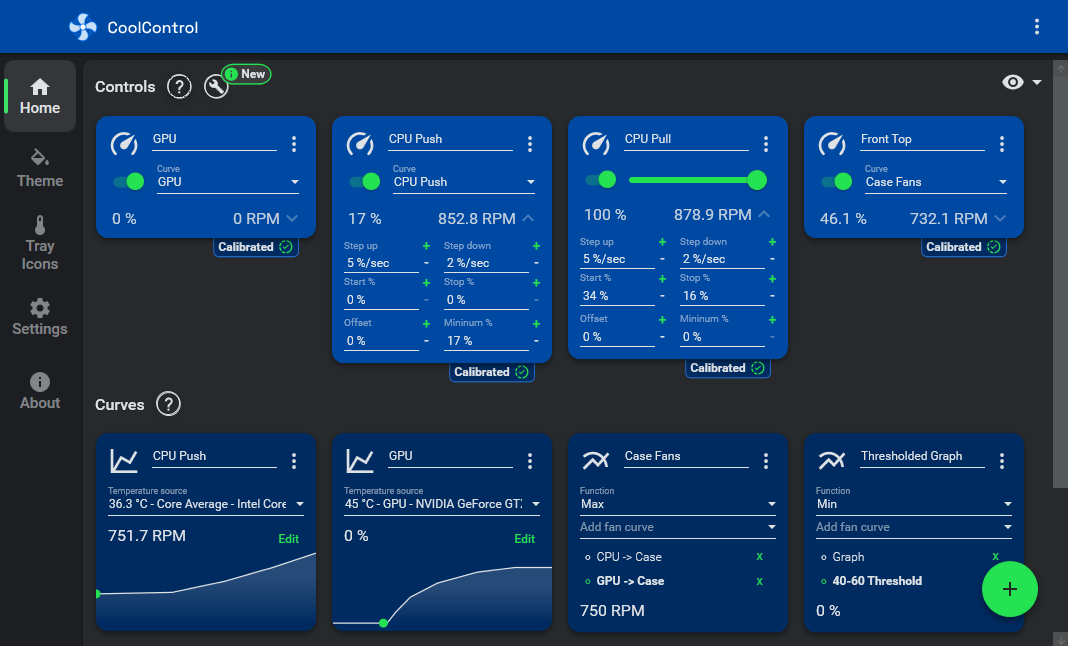Remove the CPU -> Case fan curve
Image resolution: width=1068 pixels, height=646 pixels.
pyautogui.click(x=759, y=557)
